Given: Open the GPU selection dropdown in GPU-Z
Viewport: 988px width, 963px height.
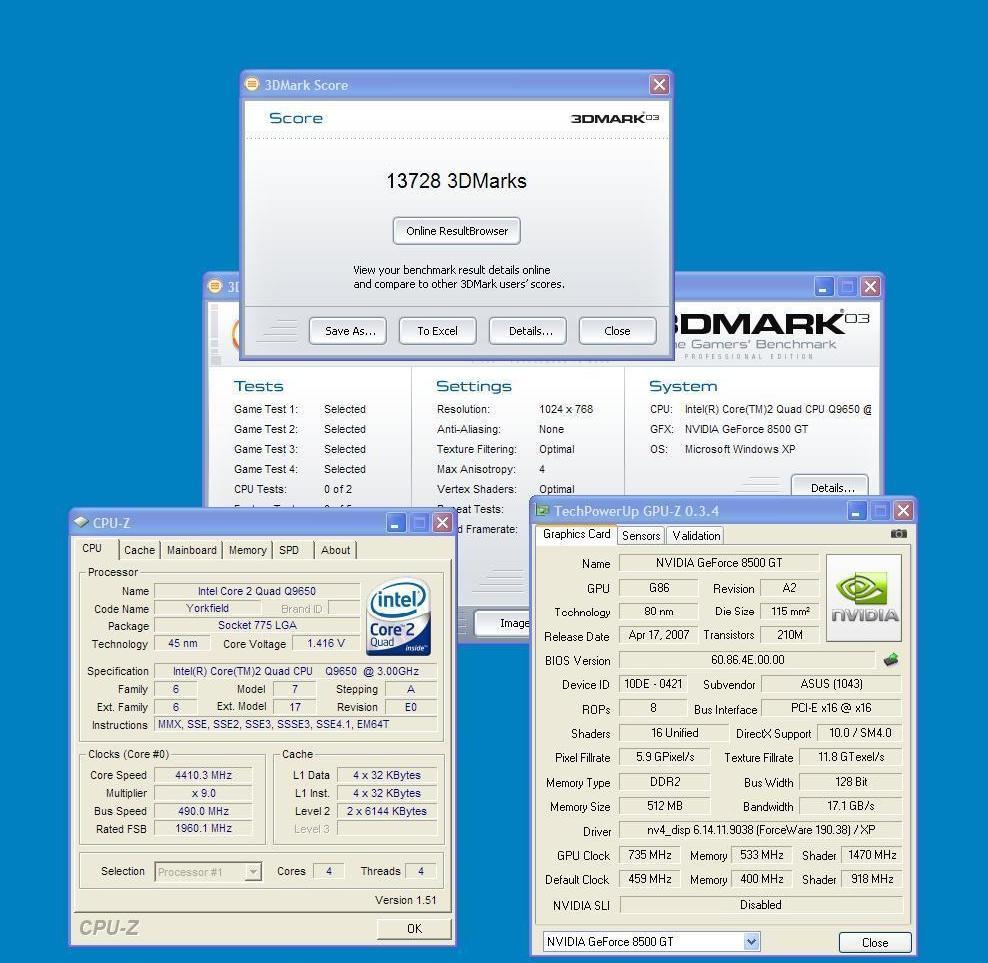Looking at the screenshot, I should pyautogui.click(x=751, y=942).
